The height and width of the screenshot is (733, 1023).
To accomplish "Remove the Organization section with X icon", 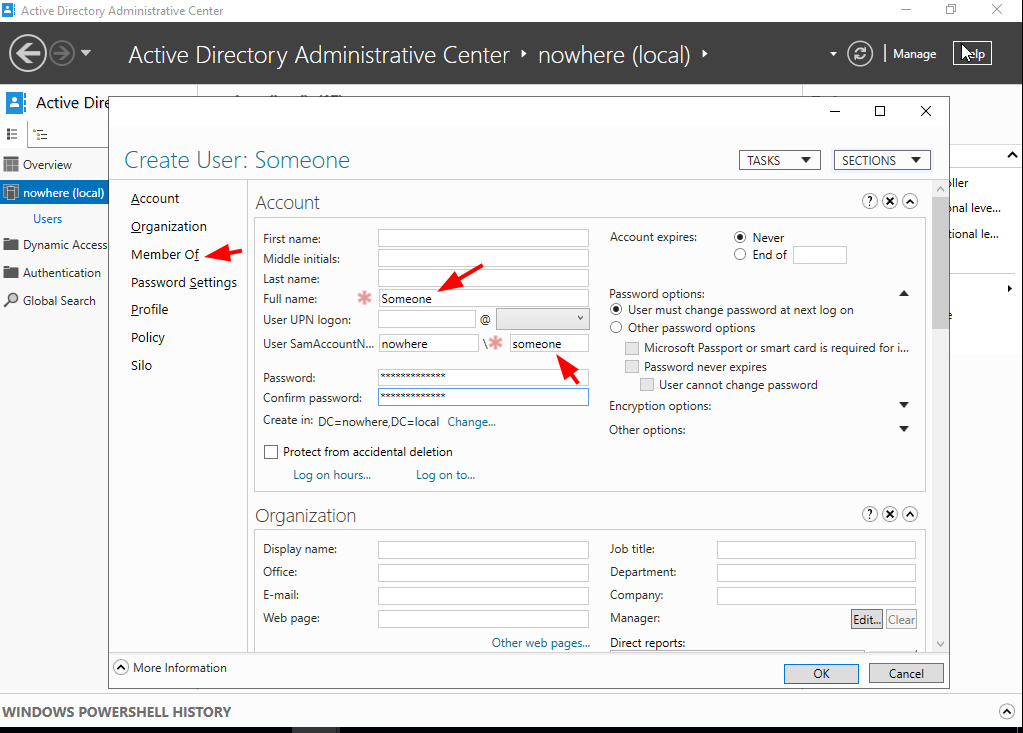I will pos(890,515).
